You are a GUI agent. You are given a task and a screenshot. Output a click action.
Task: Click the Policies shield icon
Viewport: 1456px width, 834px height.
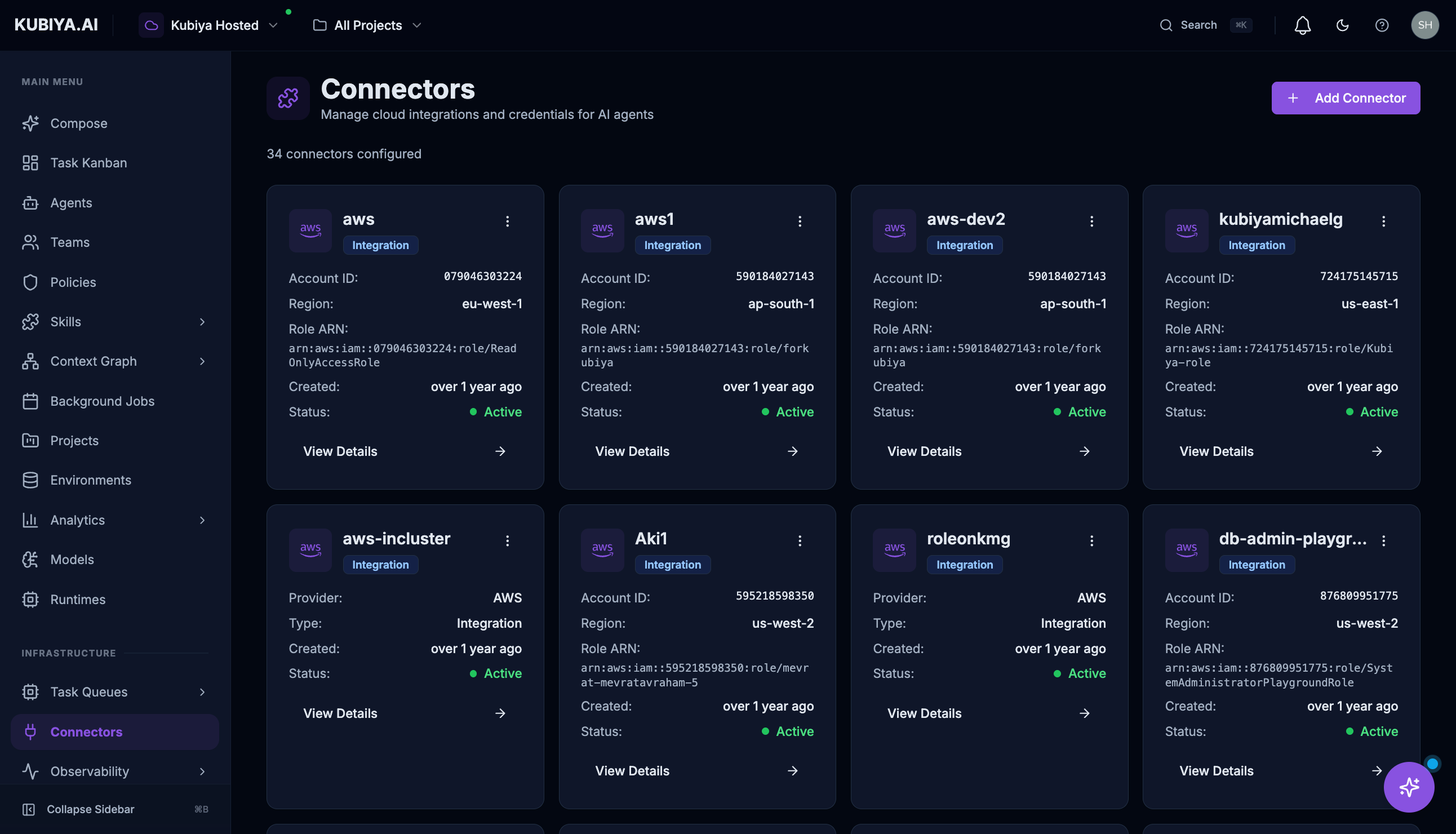click(x=30, y=282)
